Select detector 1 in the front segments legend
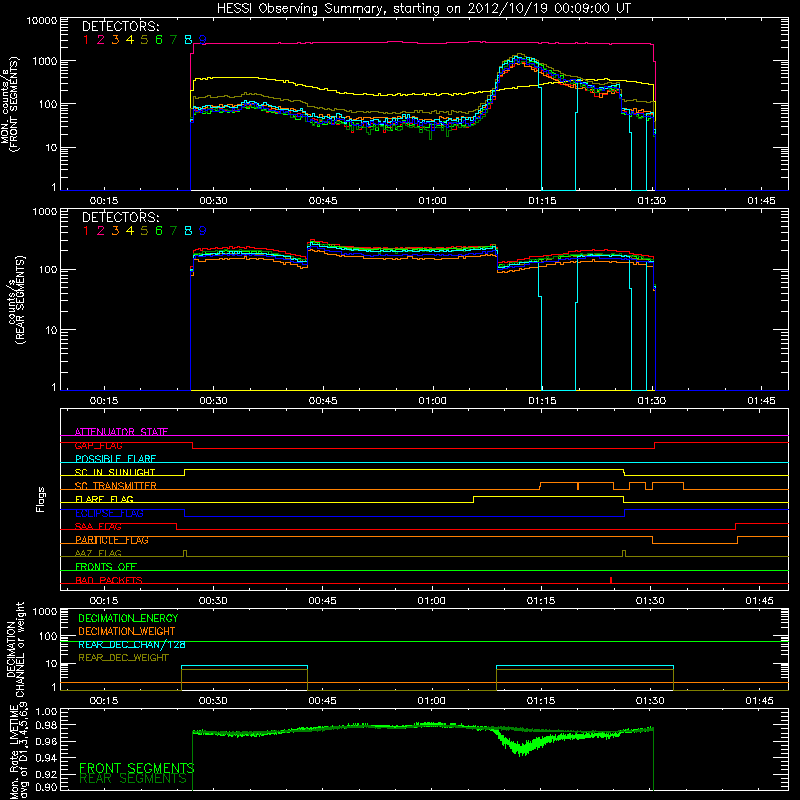Screen dimensions: 800x800 tap(86, 40)
